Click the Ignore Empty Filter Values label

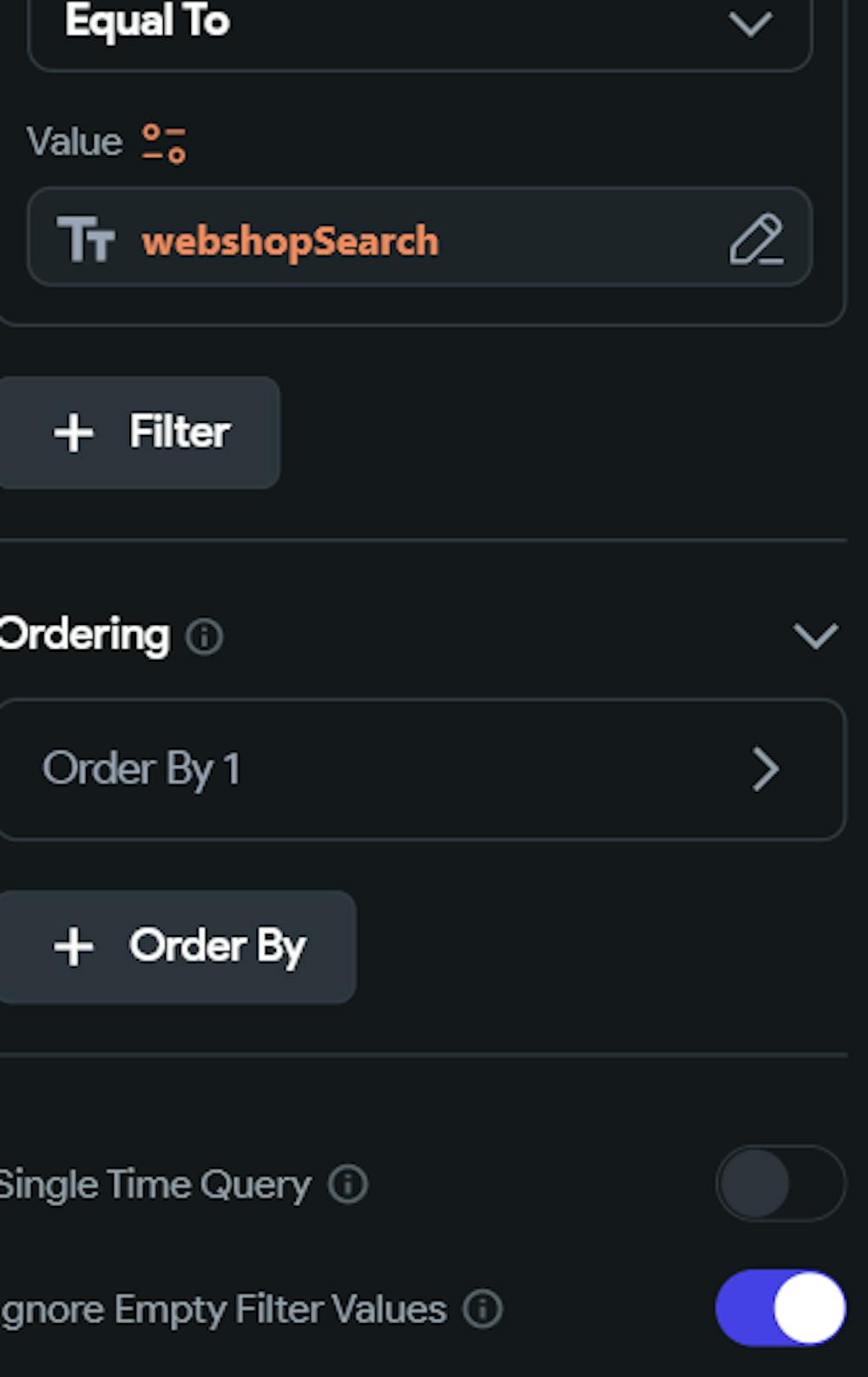tap(223, 1309)
